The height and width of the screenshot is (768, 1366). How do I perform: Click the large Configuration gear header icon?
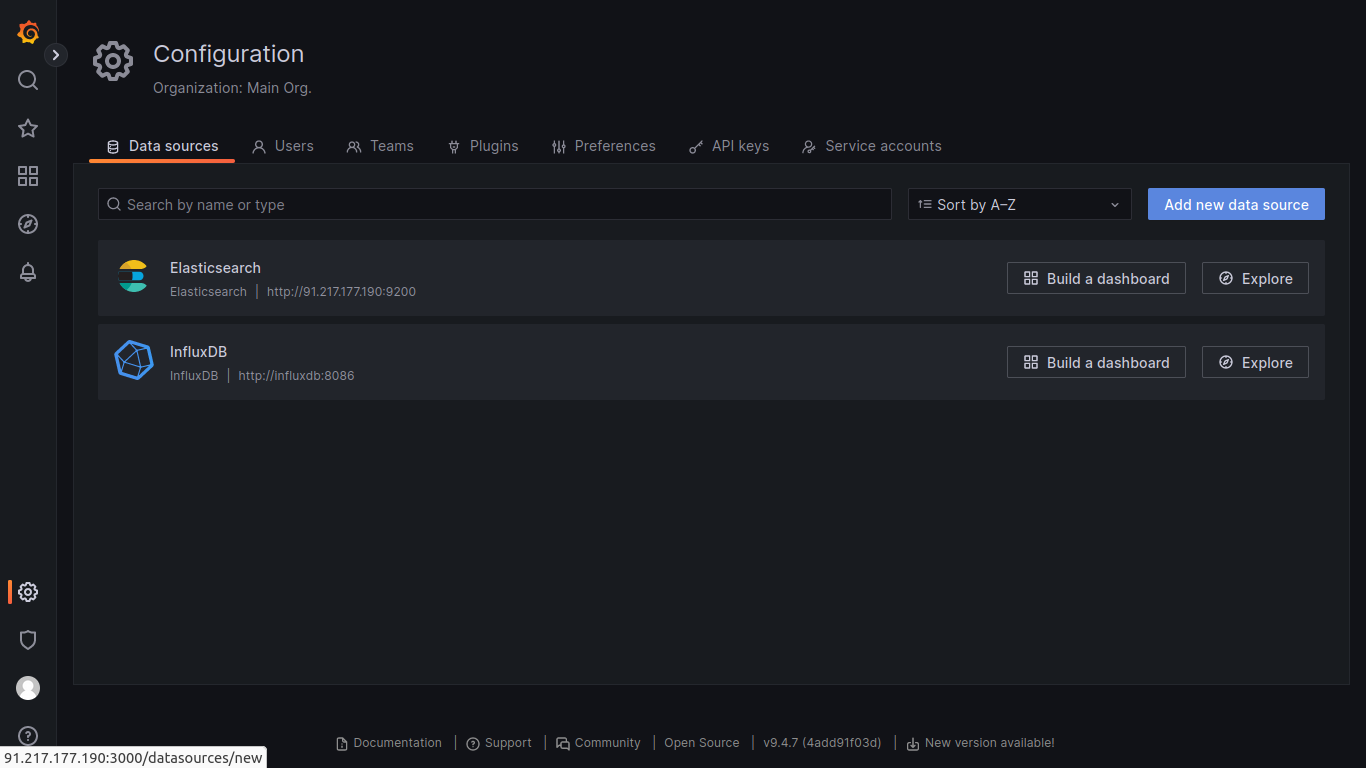click(x=113, y=61)
